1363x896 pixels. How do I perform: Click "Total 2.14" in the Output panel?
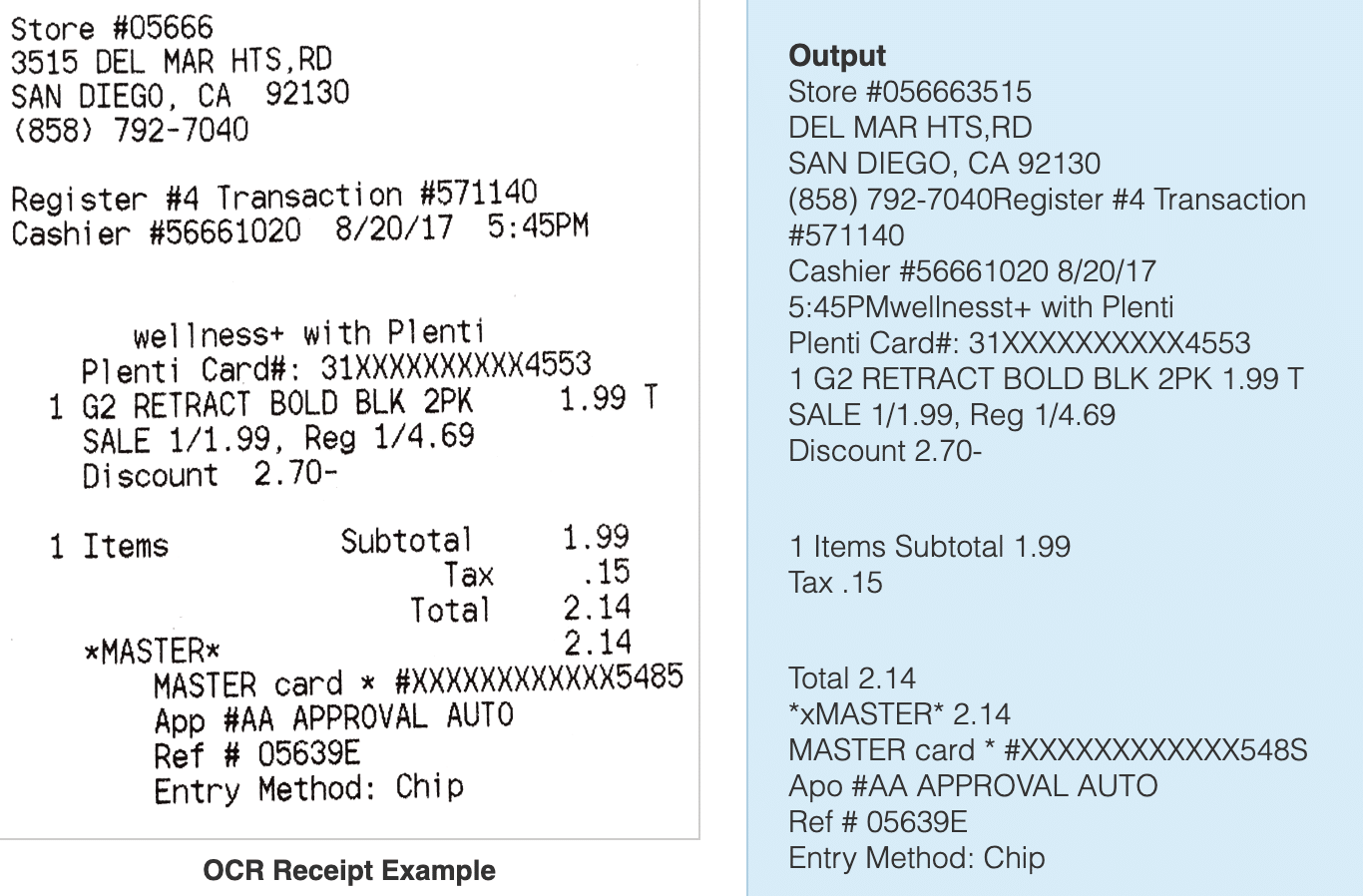[x=851, y=678]
